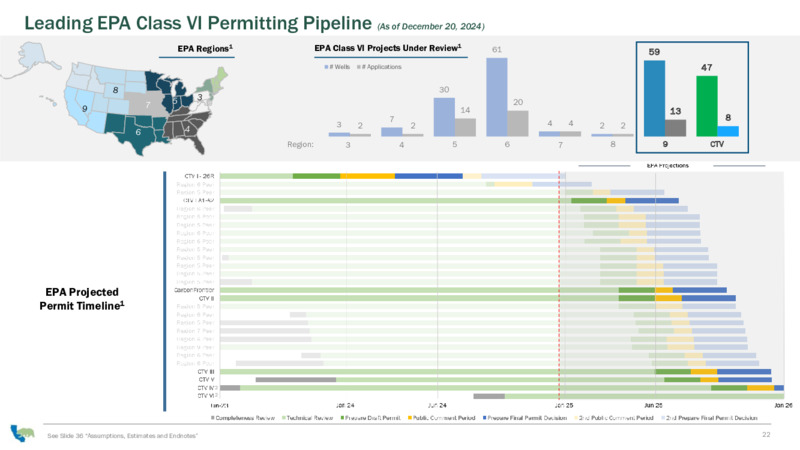Click the Region 5 wells bar labeled 30
The width and height of the screenshot is (800, 450).
pyautogui.click(x=444, y=117)
